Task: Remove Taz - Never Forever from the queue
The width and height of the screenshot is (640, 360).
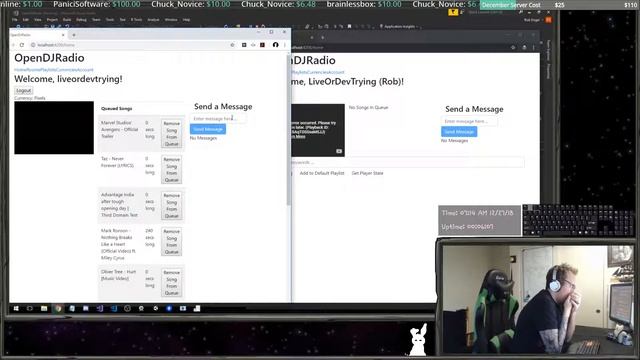Action: click(171, 169)
